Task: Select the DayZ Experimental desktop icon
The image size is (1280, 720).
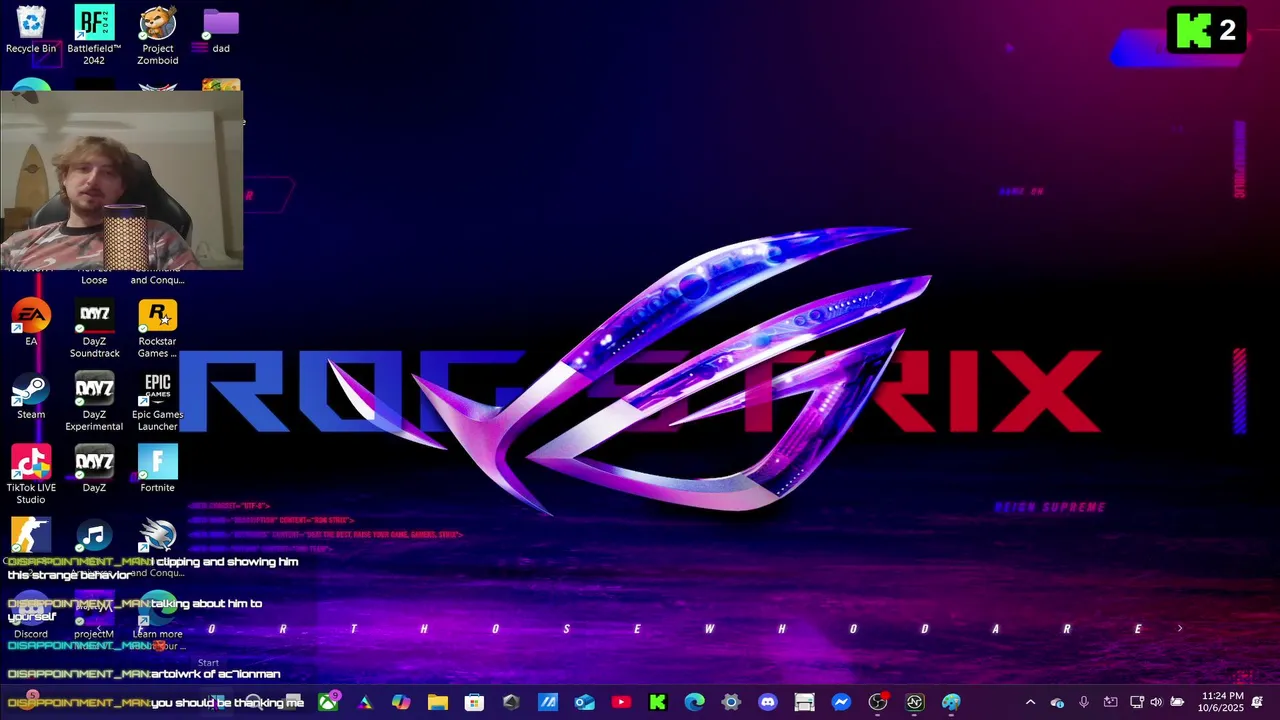Action: coord(94,402)
